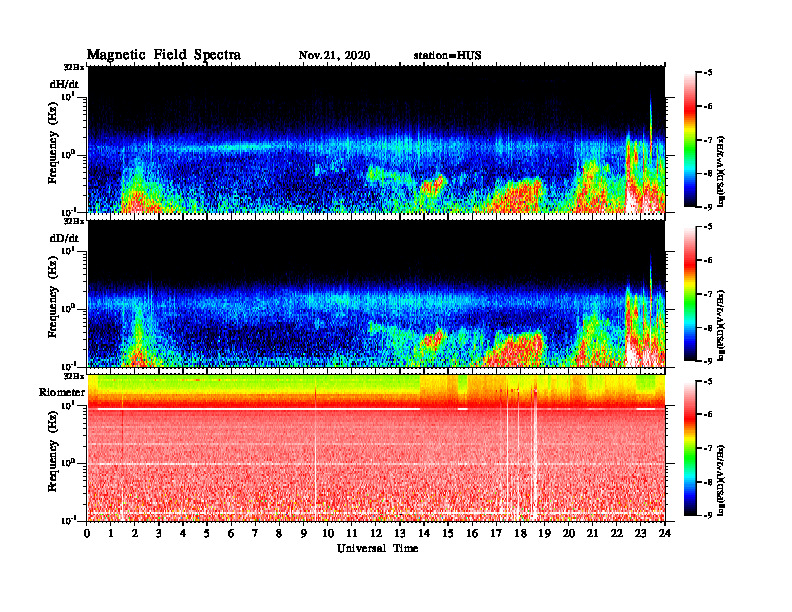The height and width of the screenshot is (612, 792).
Task: Click "-9" on the Riometer color scale
Action: coord(707,515)
